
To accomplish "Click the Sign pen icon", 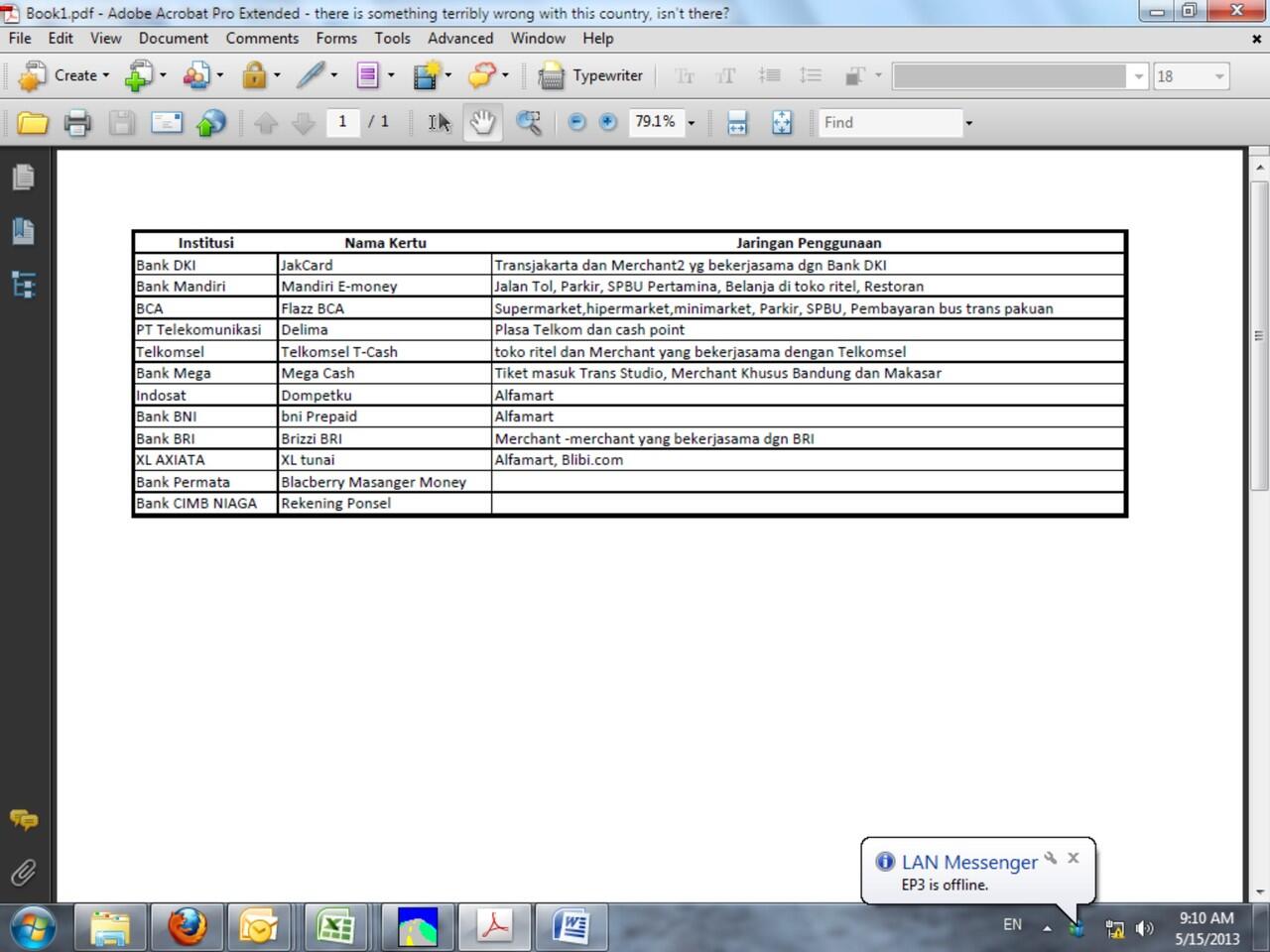I will 311,75.
